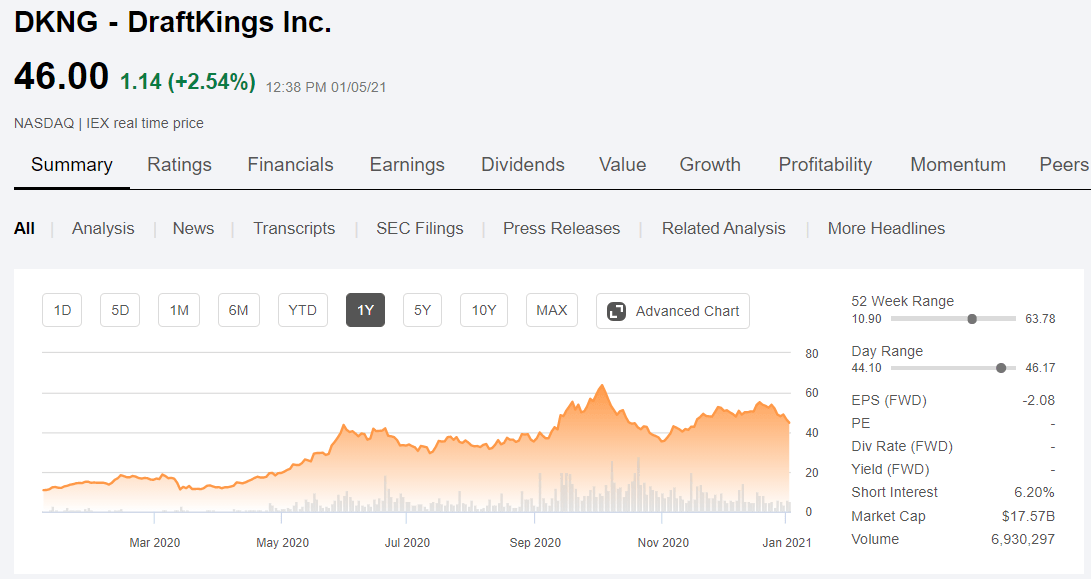Screen dimensions: 1091x579
Task: Set chart range to 1D
Action: coord(62,310)
